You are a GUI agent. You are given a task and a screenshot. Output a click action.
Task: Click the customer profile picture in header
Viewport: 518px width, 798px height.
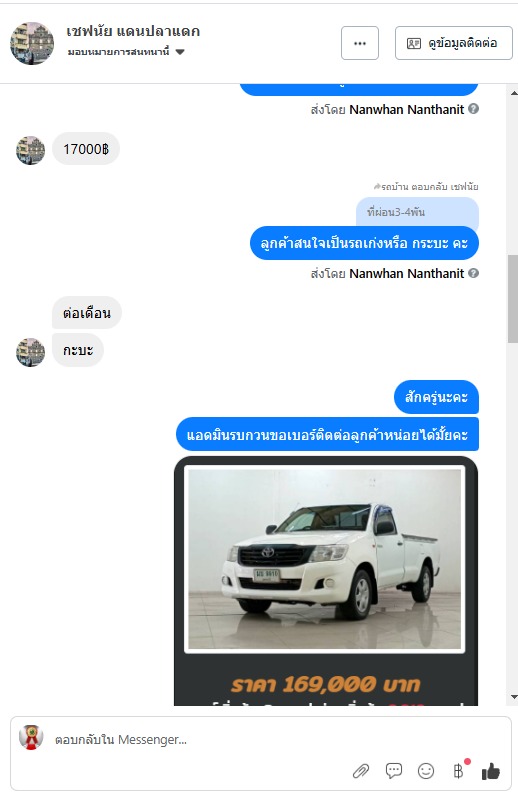click(32, 43)
